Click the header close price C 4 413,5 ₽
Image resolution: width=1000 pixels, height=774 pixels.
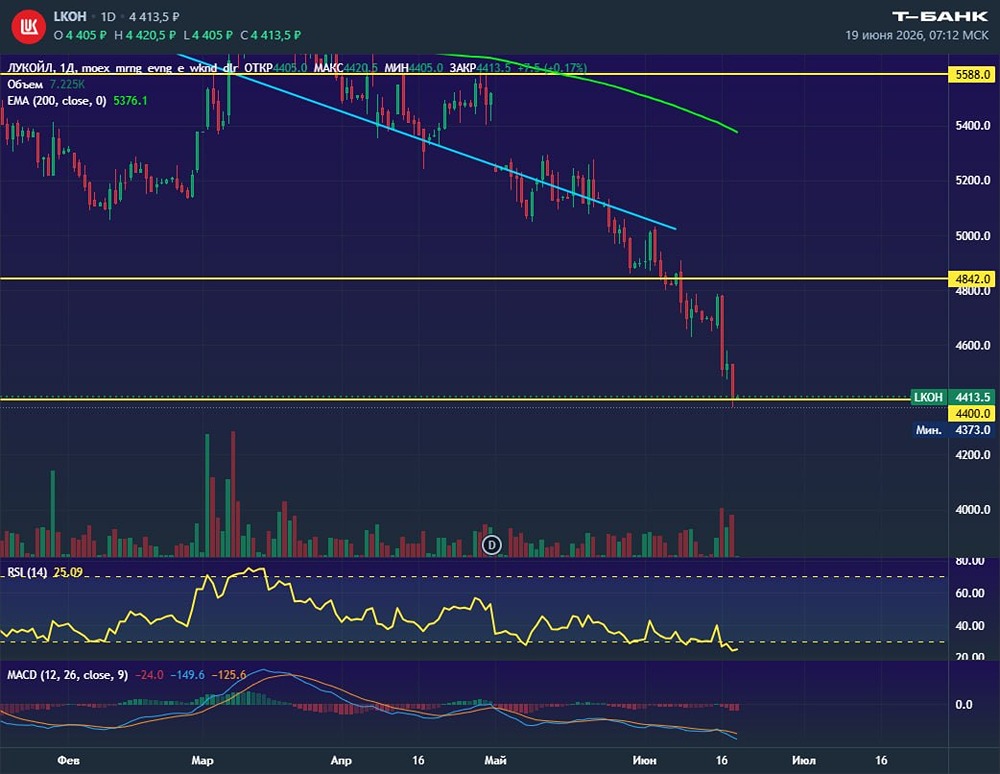pyautogui.click(x=270, y=36)
